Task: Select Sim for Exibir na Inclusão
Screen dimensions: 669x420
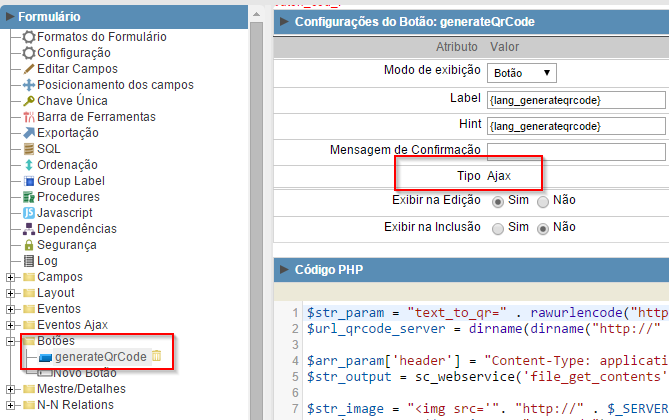Action: [x=497, y=228]
